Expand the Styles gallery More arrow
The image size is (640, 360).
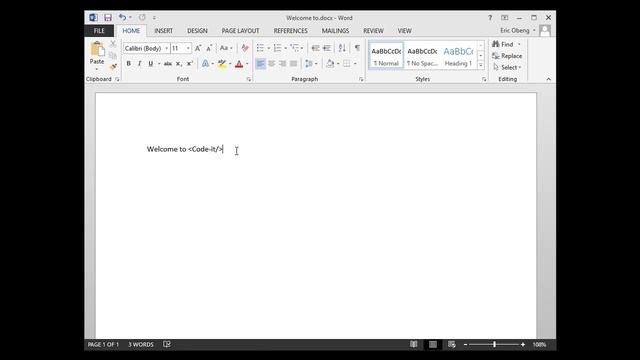[481, 65]
